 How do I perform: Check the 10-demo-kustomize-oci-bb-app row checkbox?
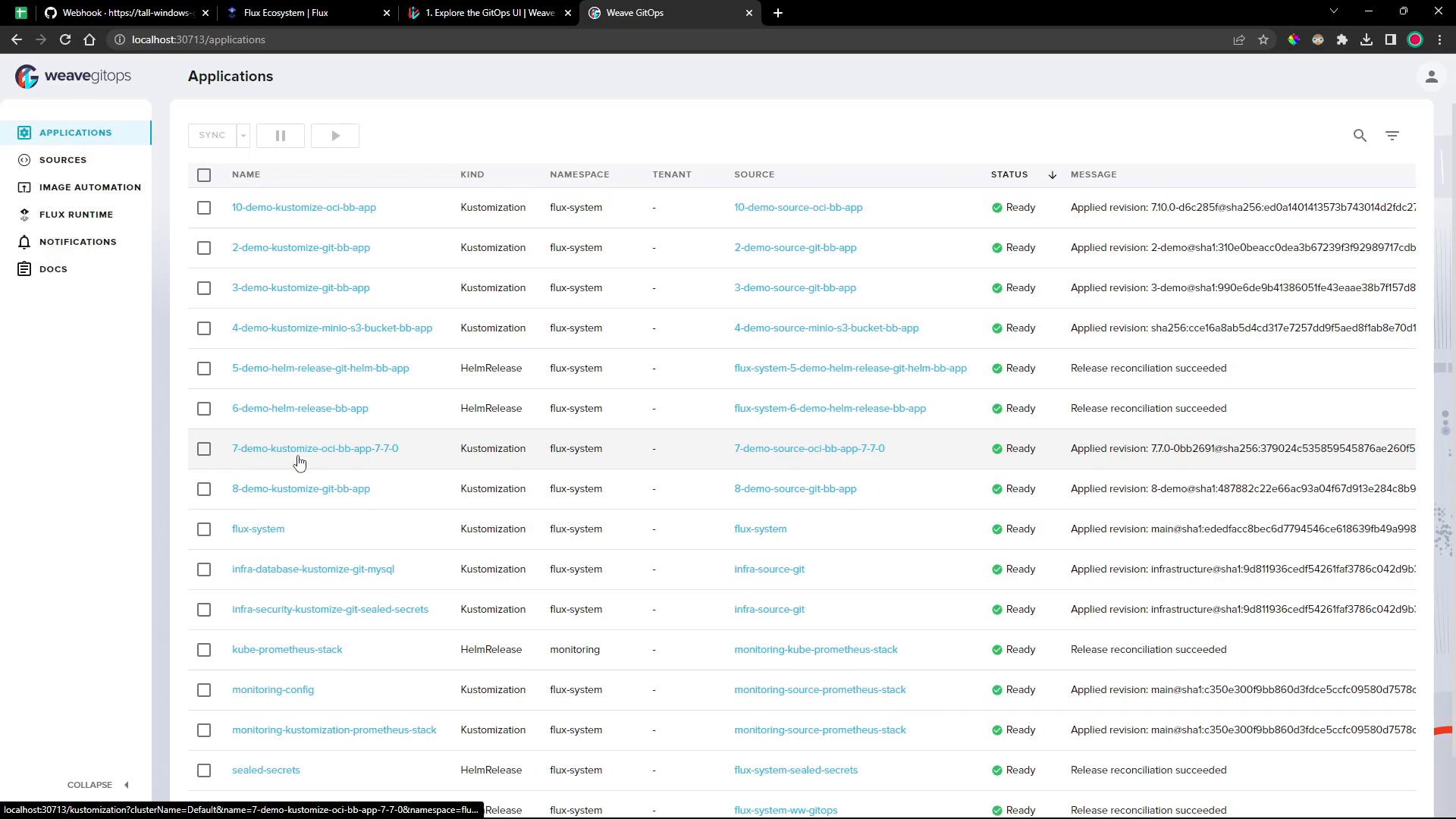204,208
